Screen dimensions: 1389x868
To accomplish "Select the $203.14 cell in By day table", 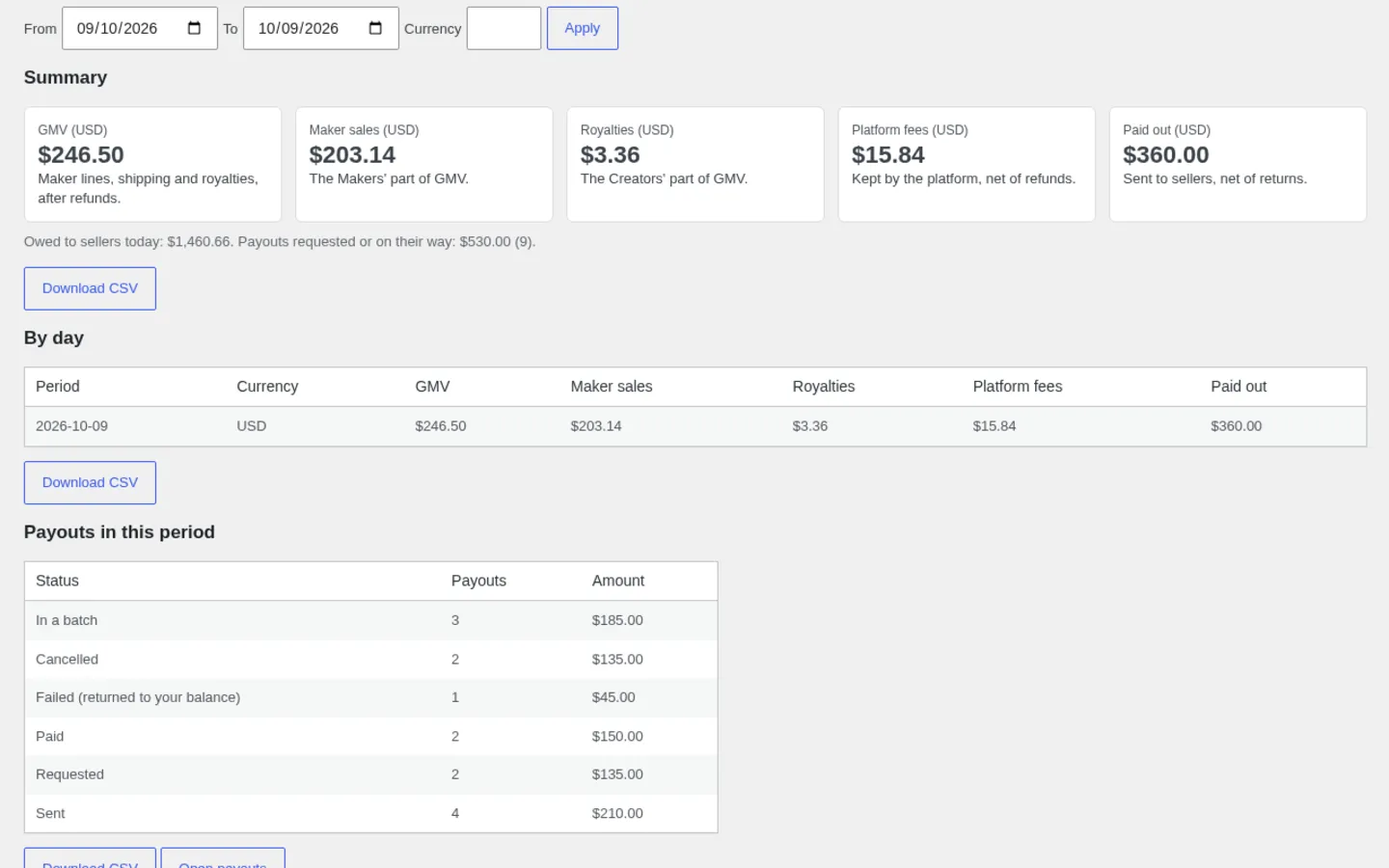I will [x=596, y=426].
